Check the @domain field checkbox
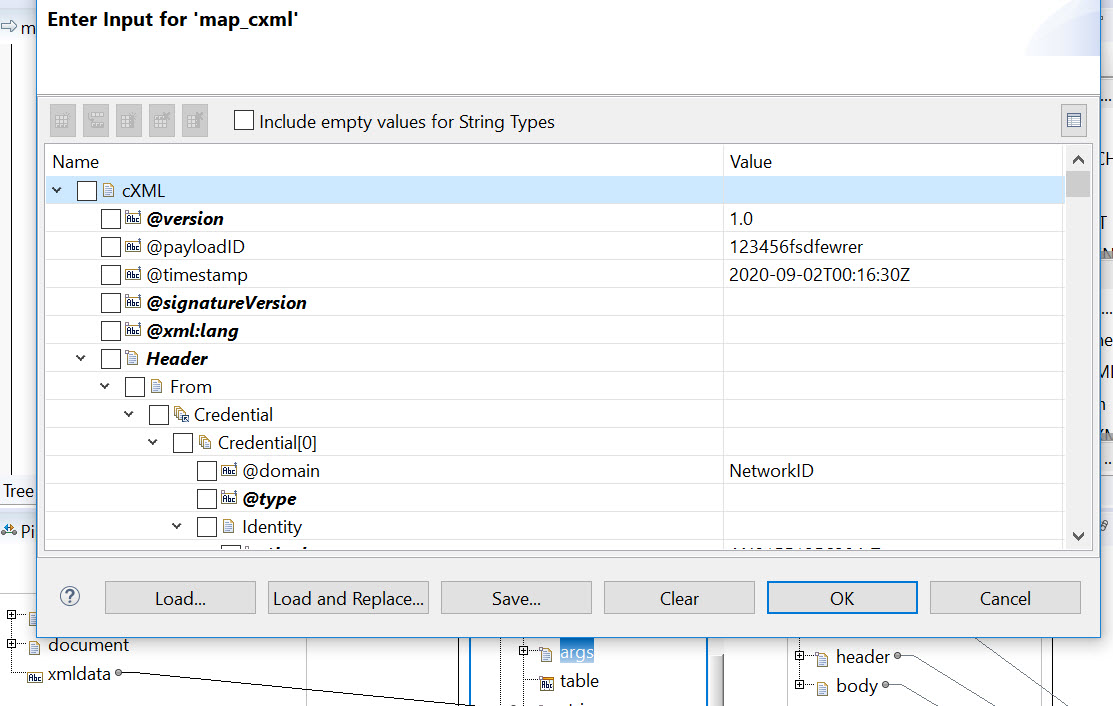 [207, 471]
